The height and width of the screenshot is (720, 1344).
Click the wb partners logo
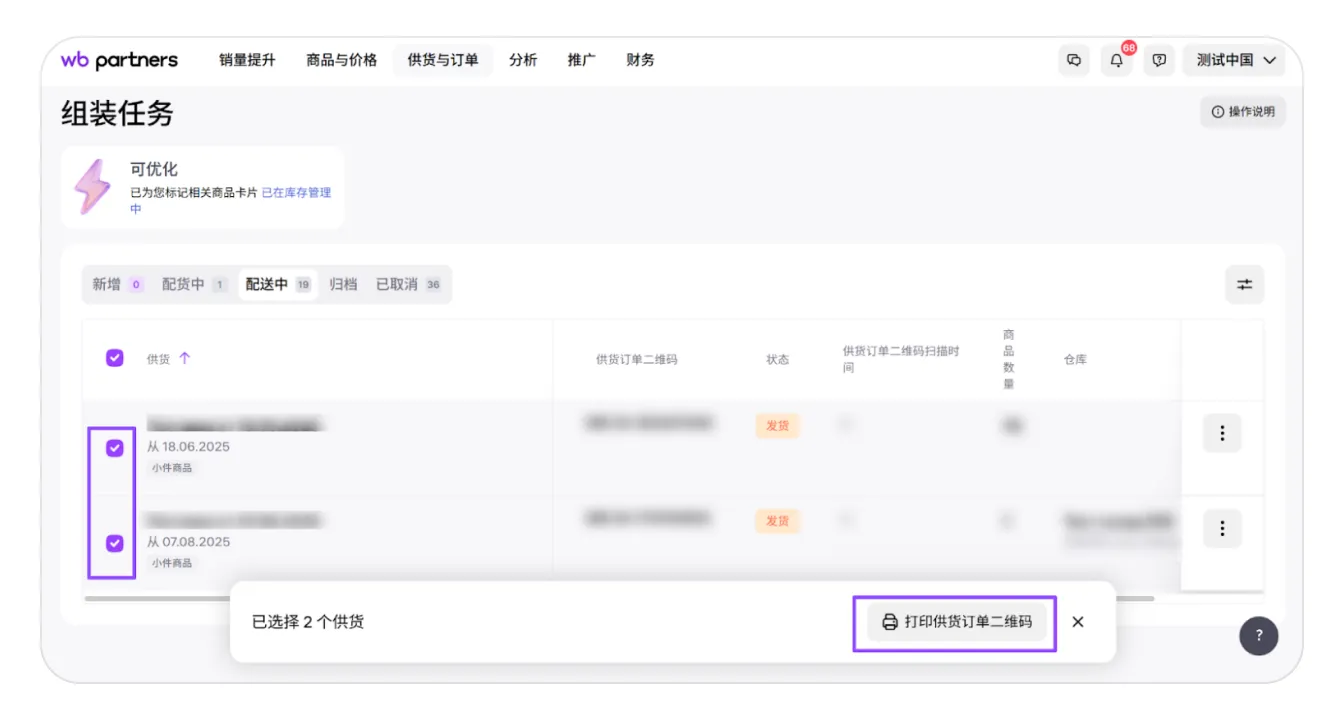(x=119, y=60)
